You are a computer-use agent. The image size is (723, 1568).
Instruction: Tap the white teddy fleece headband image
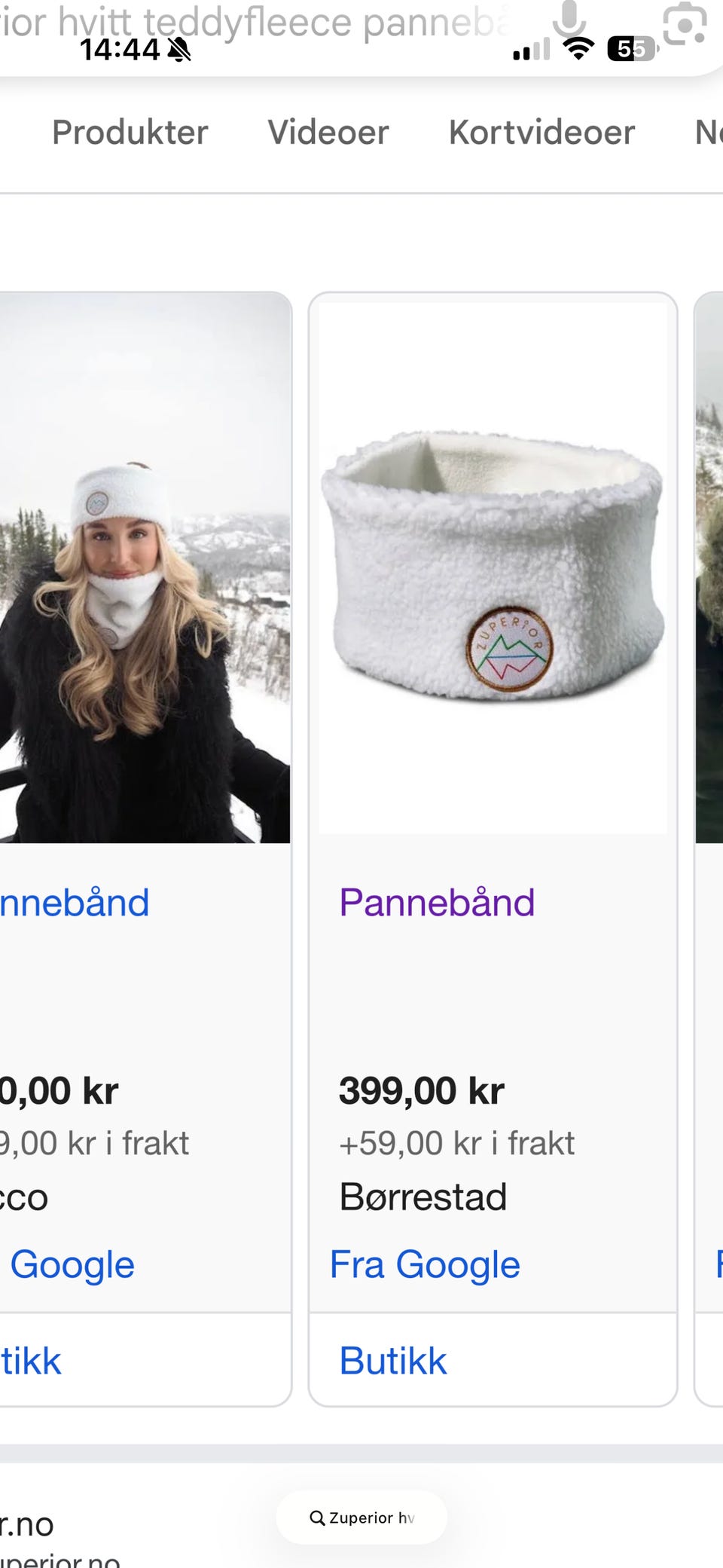click(x=493, y=568)
